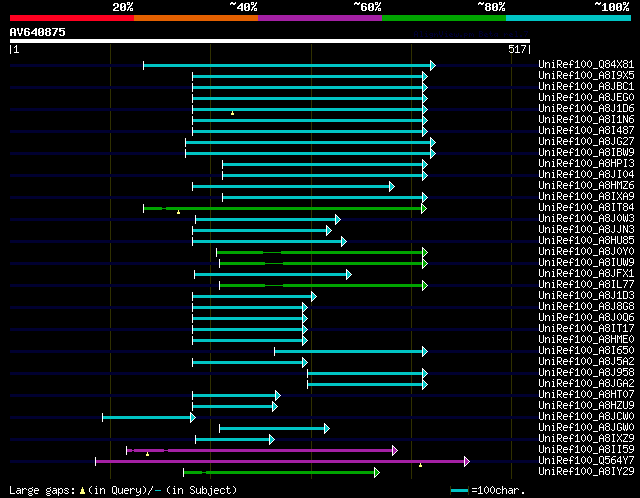Image resolution: width=640 pixels, height=498 pixels.
Task: Click the green ~80% legend segment
Action: click(x=444, y=18)
